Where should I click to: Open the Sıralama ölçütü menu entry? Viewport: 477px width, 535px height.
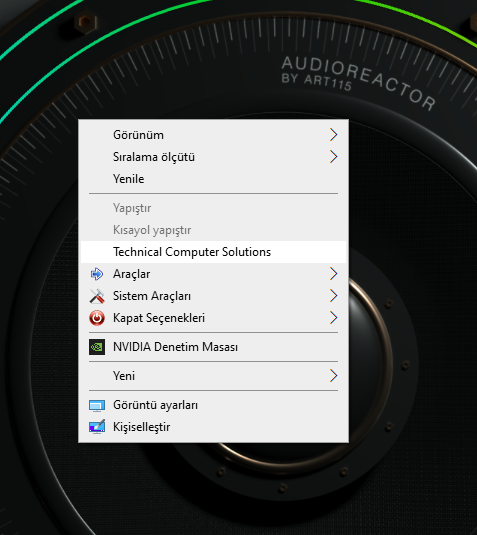coord(213,157)
